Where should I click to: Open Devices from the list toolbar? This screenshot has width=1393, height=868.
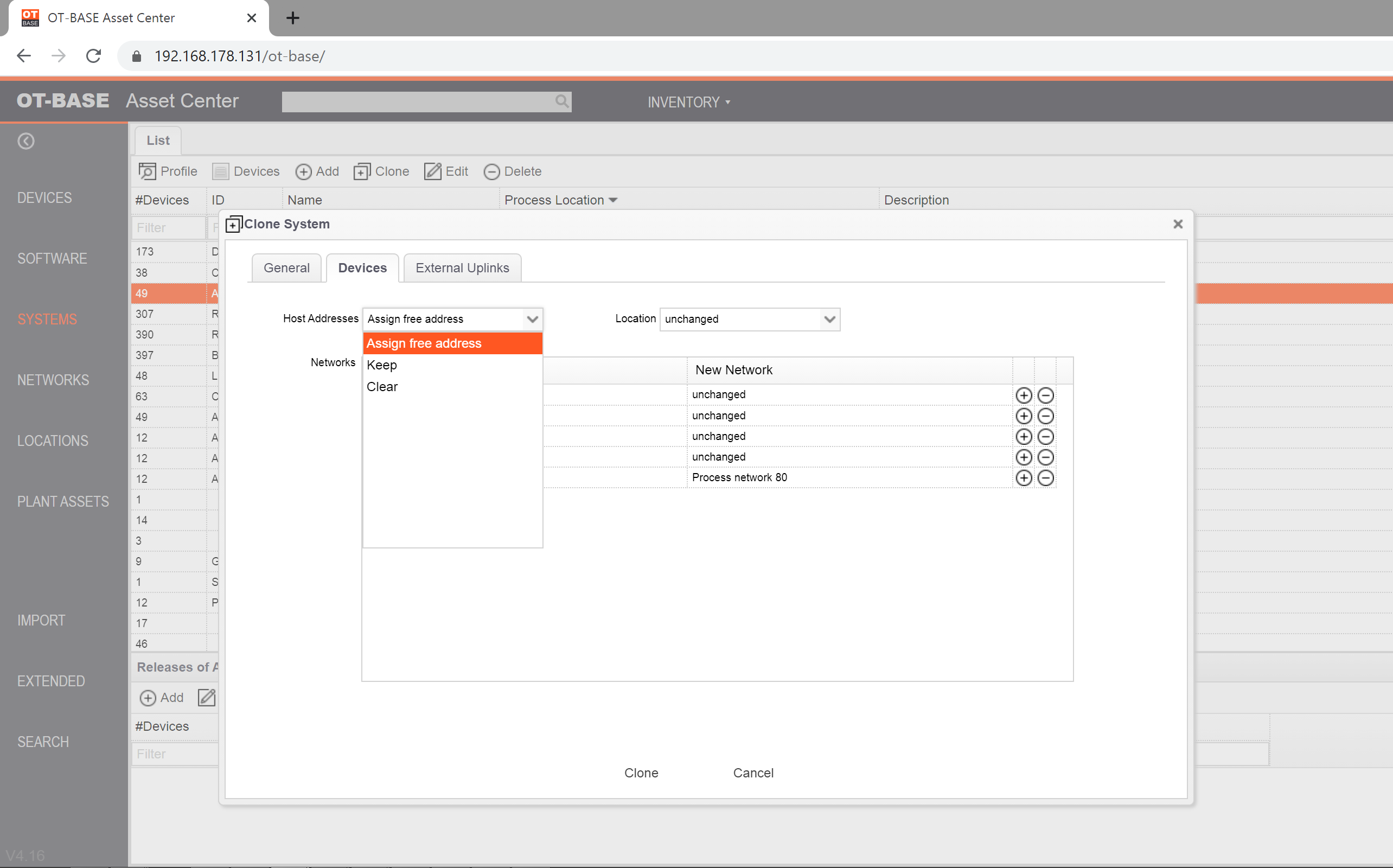pos(246,171)
